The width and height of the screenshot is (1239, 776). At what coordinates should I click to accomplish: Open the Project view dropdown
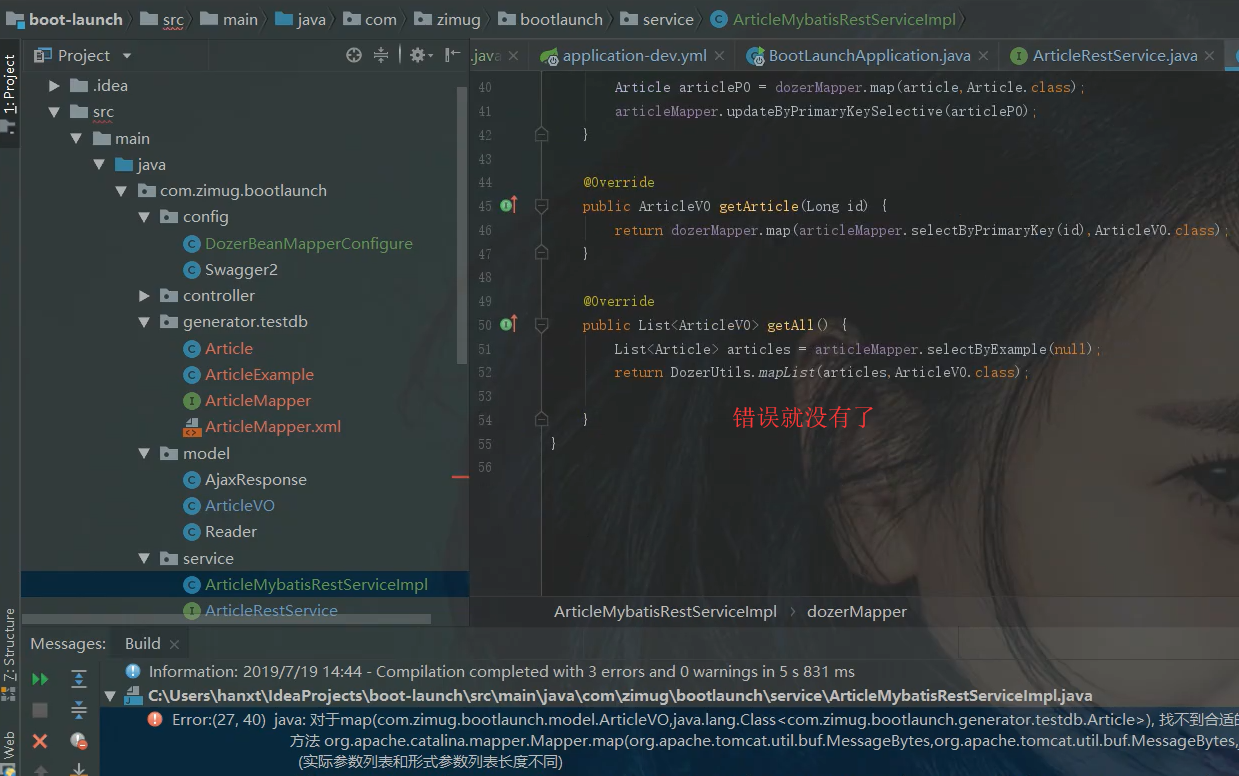coord(127,56)
